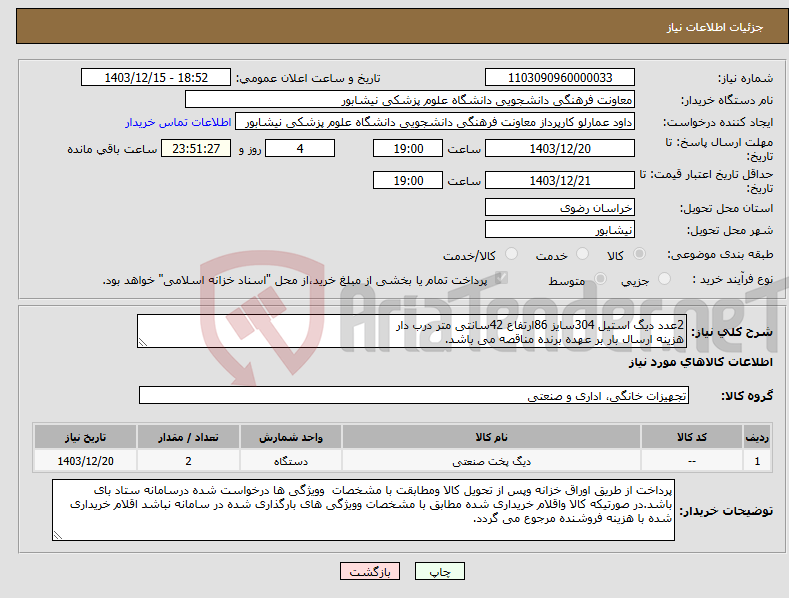Screen dimensions: 789x598
Task: Click the resize handle of the description box
Action: (x=143, y=342)
